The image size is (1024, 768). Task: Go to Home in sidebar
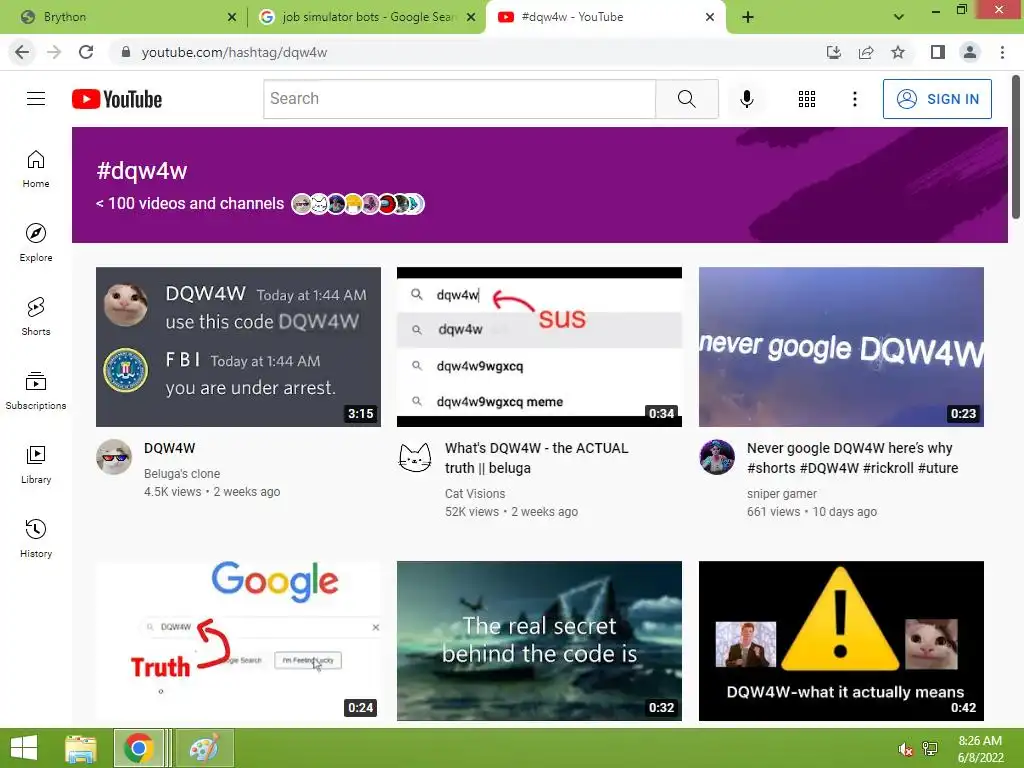(x=36, y=169)
